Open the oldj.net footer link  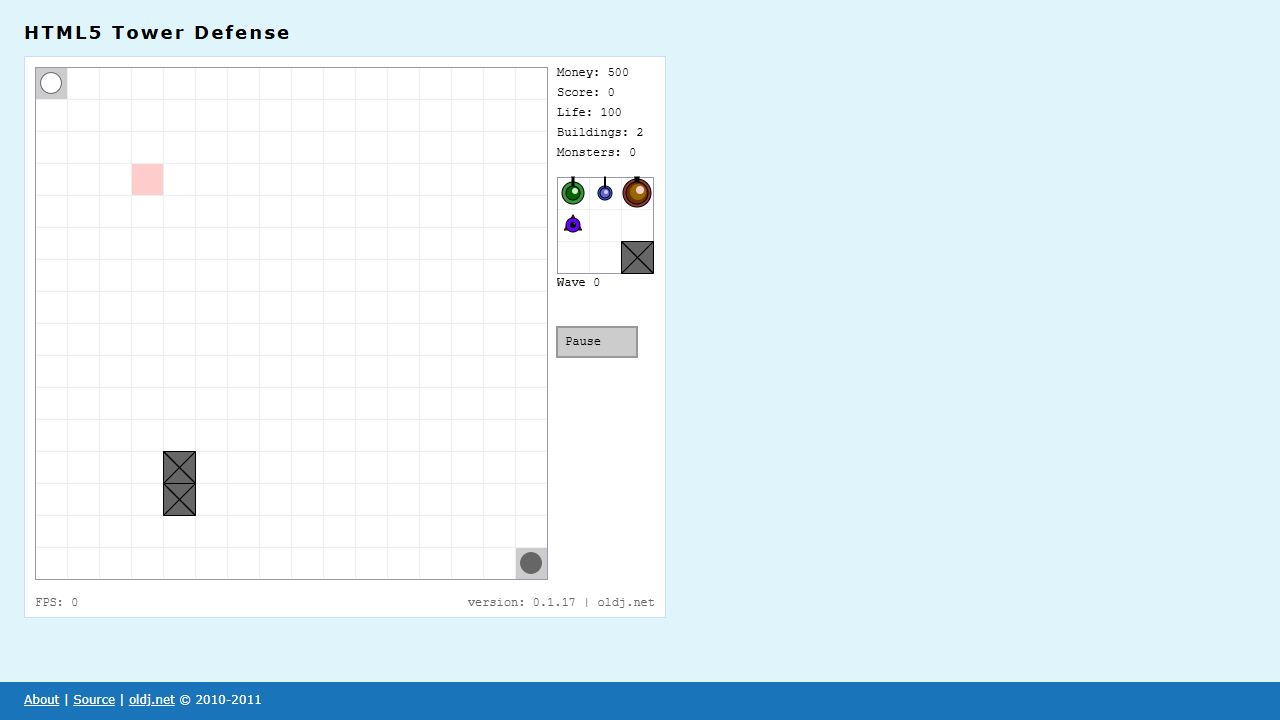(151, 700)
